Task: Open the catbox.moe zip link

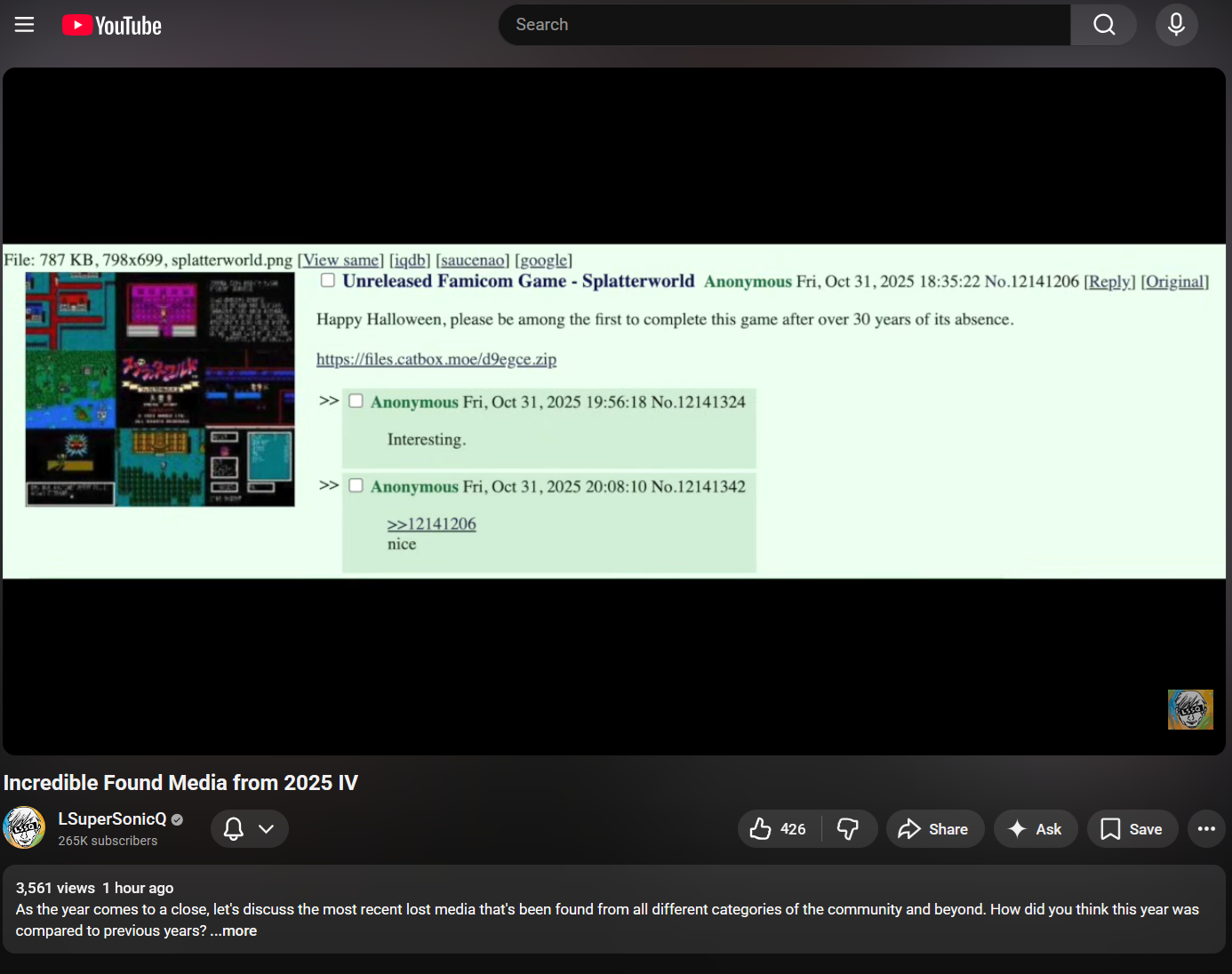Action: click(x=436, y=359)
